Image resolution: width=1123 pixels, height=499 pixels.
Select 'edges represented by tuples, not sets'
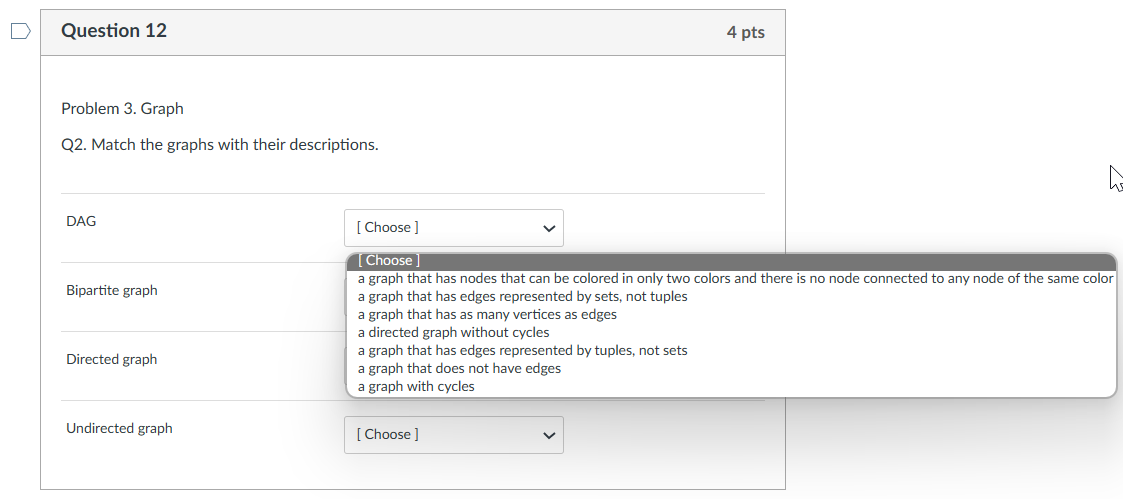click(731, 350)
